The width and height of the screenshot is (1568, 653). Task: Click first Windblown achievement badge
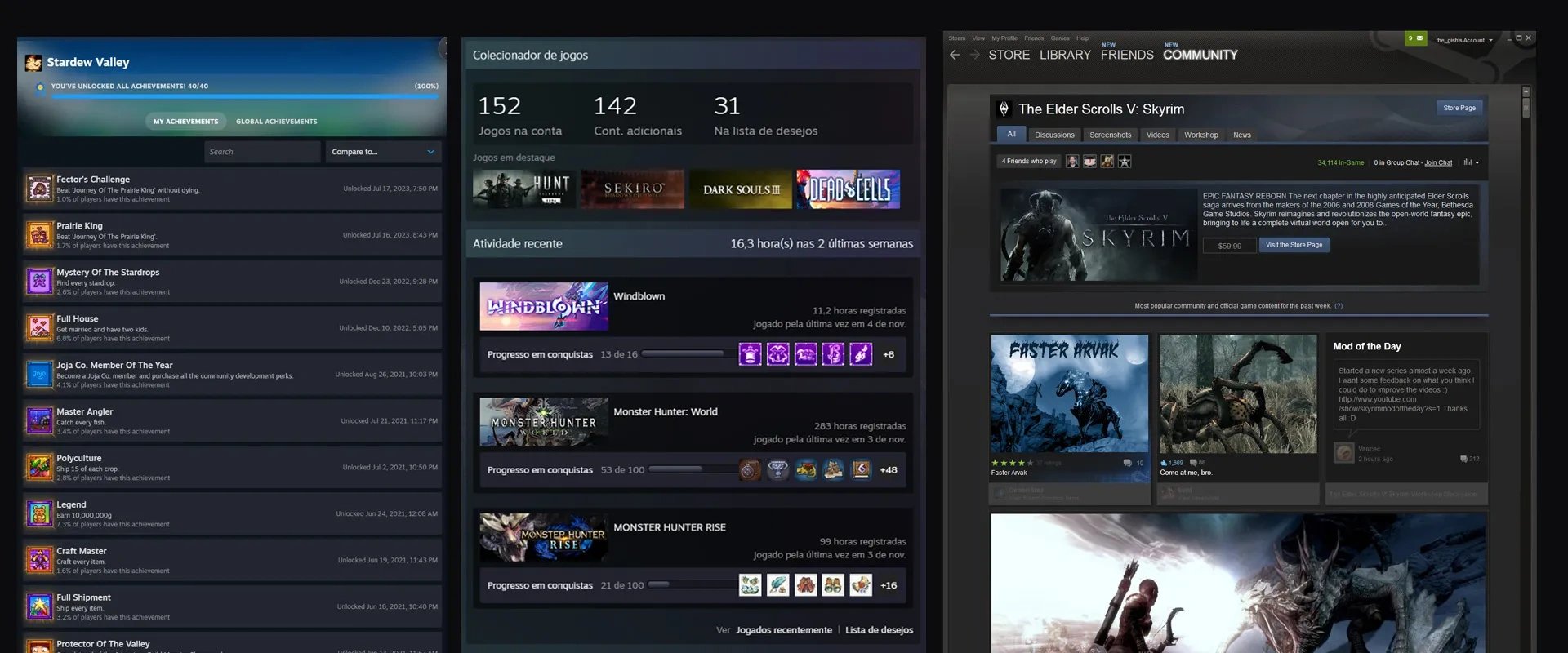[750, 354]
